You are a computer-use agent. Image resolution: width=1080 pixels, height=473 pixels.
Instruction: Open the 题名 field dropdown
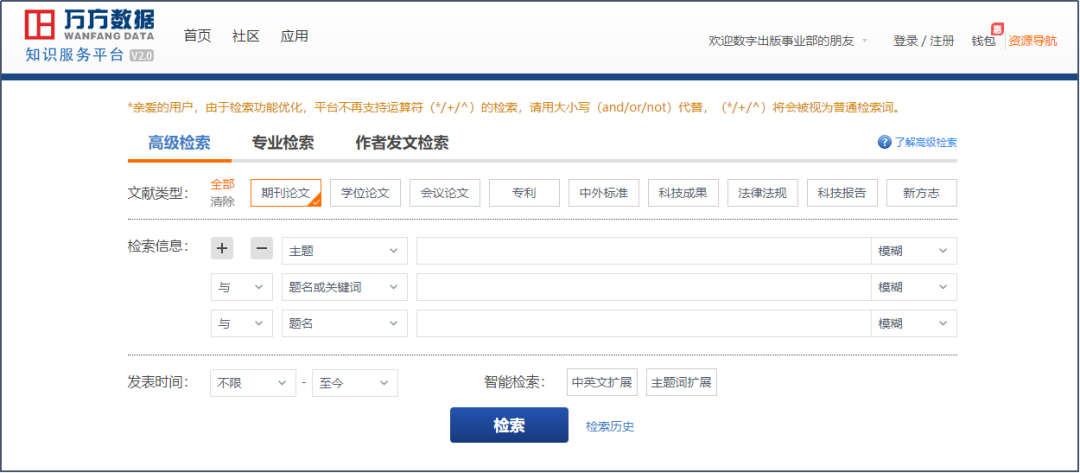click(344, 324)
